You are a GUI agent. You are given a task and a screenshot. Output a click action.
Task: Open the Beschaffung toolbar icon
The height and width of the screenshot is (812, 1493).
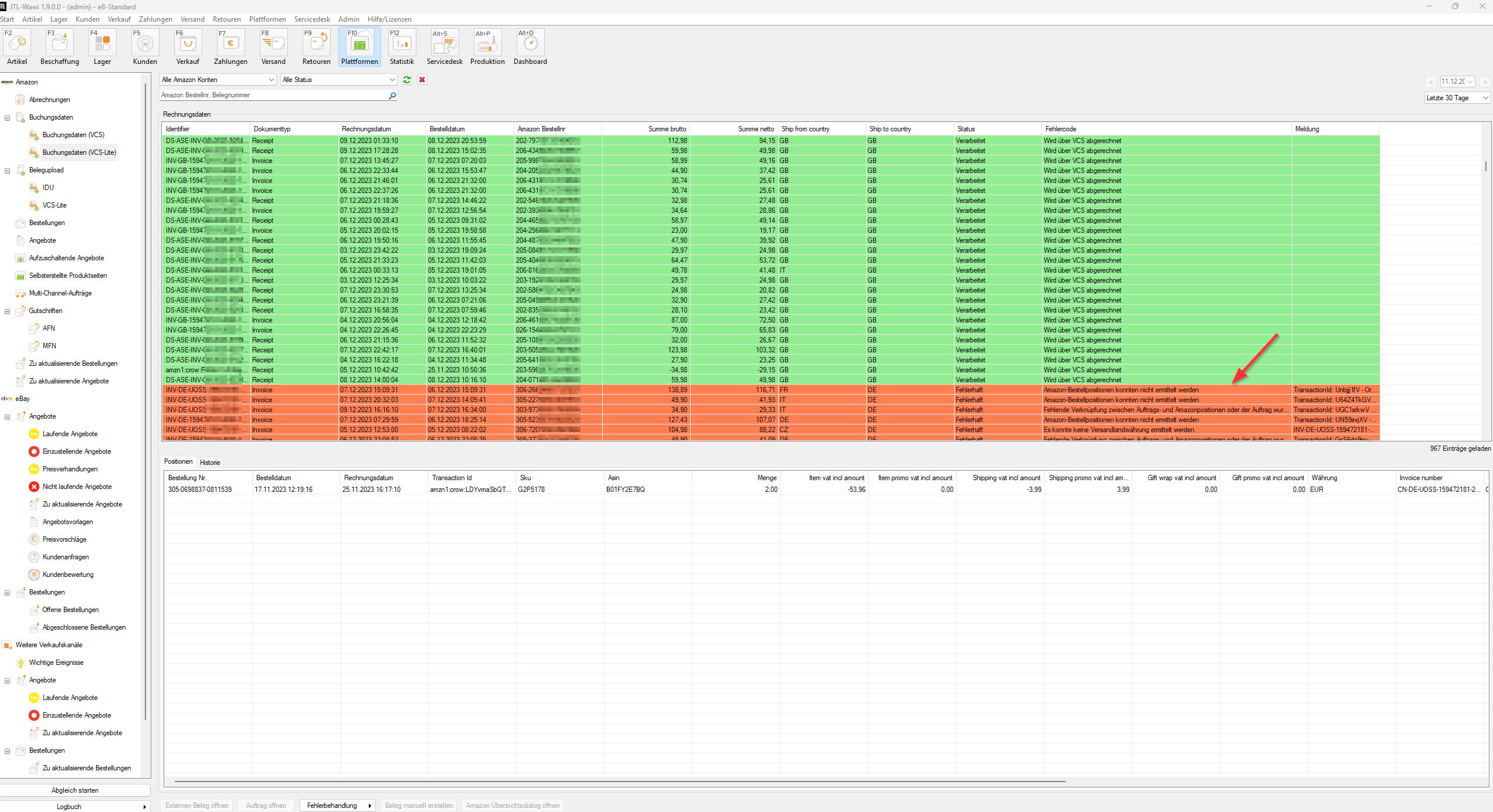pyautogui.click(x=60, y=47)
